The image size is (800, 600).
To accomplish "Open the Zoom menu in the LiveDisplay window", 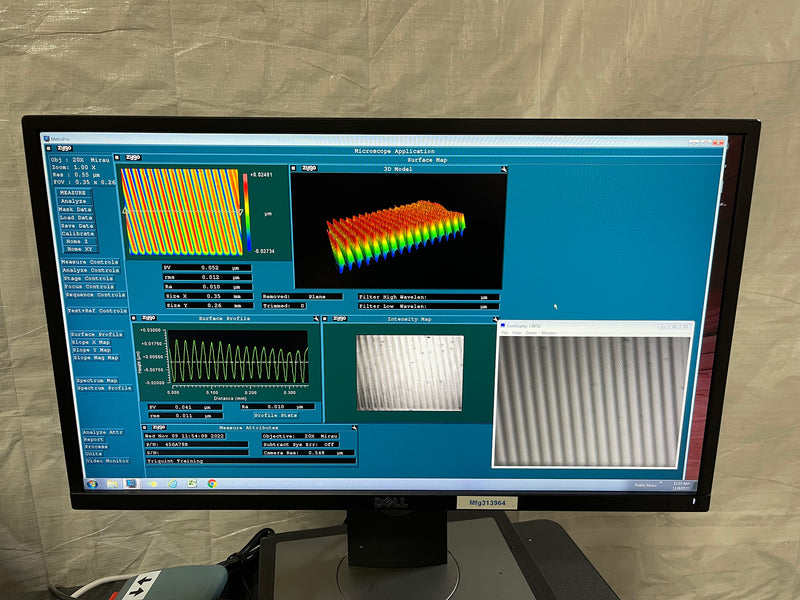I will pyautogui.click(x=531, y=332).
